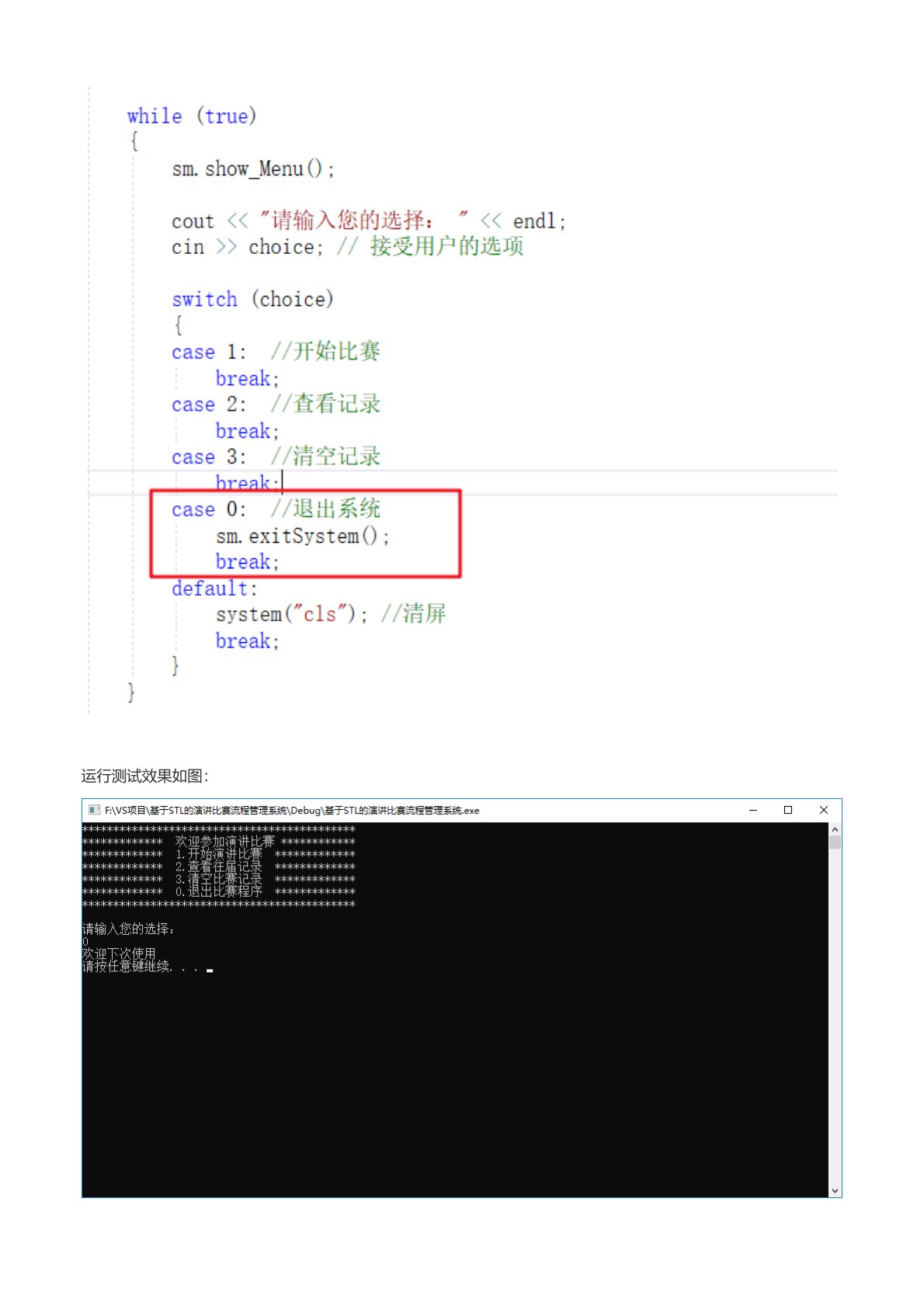Screen dimensions: 924x1306
Task: Click the console scrollbar thumb
Action: [x=835, y=843]
